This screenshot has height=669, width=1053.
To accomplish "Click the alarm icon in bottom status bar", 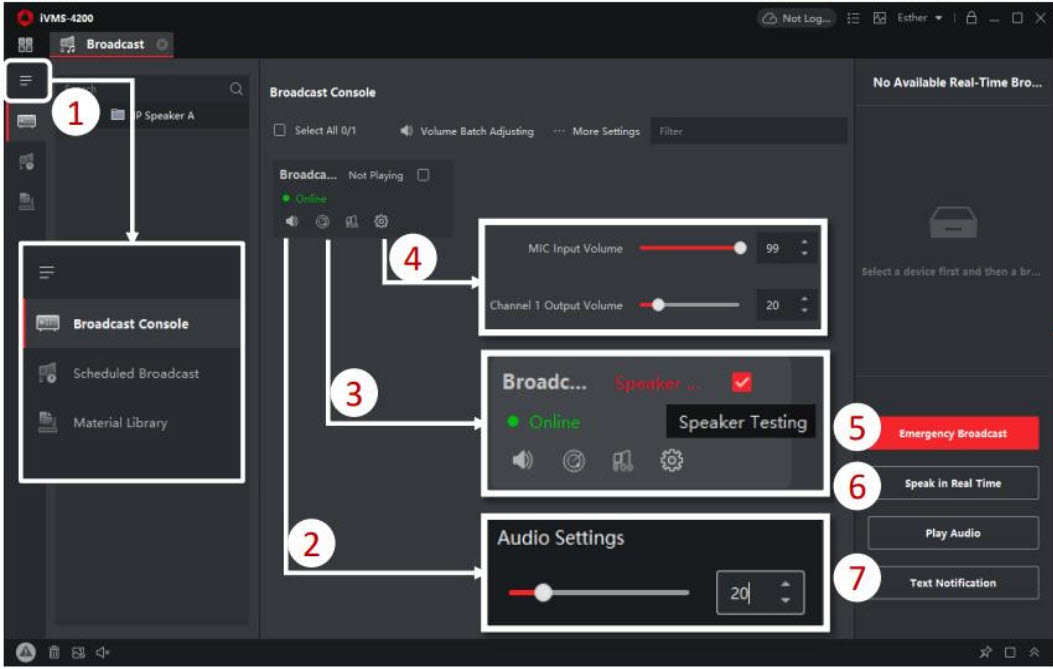I will (25, 653).
